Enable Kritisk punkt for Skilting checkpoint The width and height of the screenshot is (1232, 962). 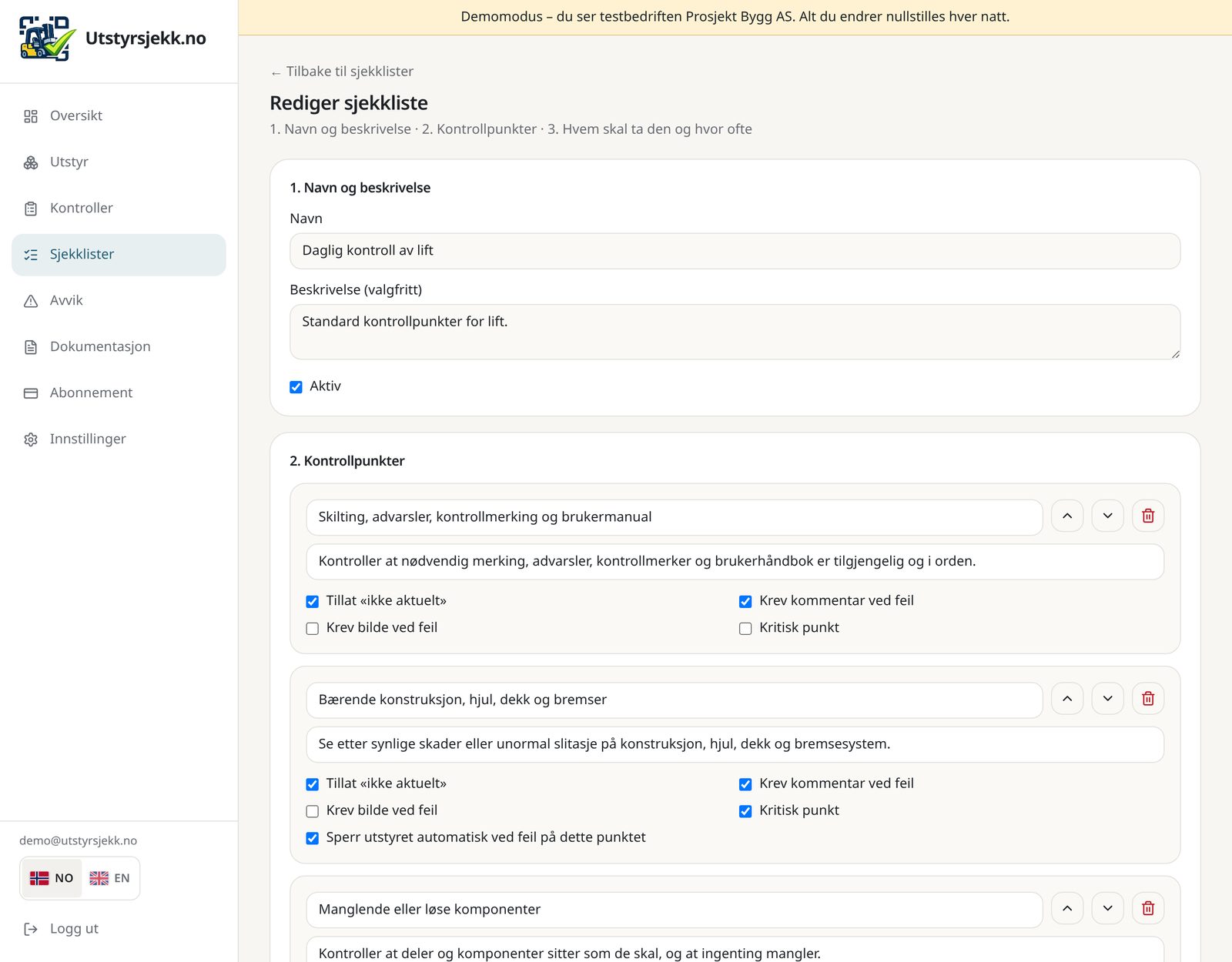[x=745, y=629]
